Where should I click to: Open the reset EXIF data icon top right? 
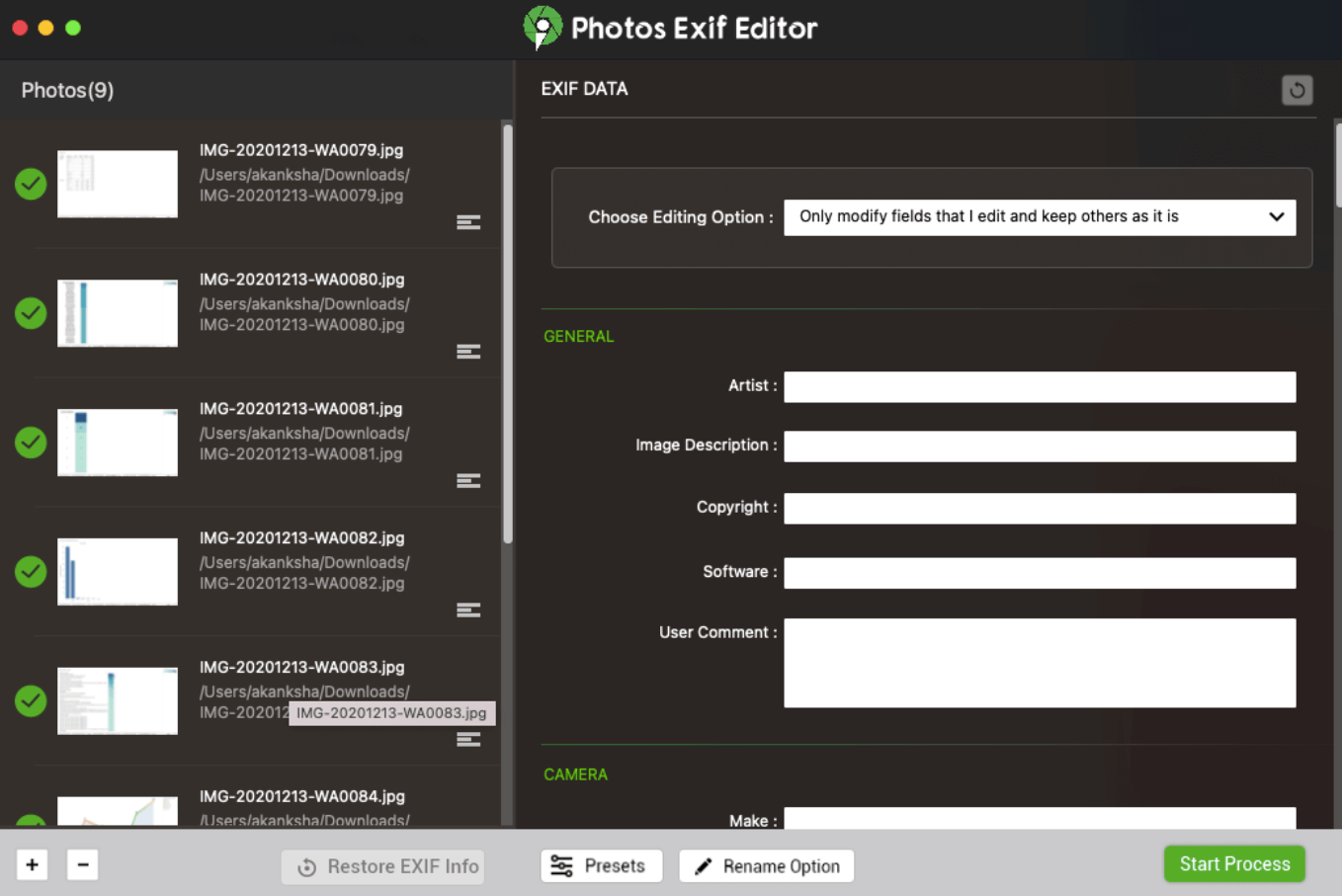tap(1298, 90)
